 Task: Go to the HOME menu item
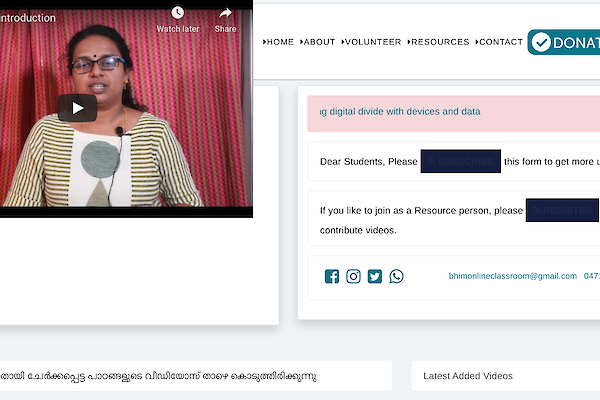[279, 42]
